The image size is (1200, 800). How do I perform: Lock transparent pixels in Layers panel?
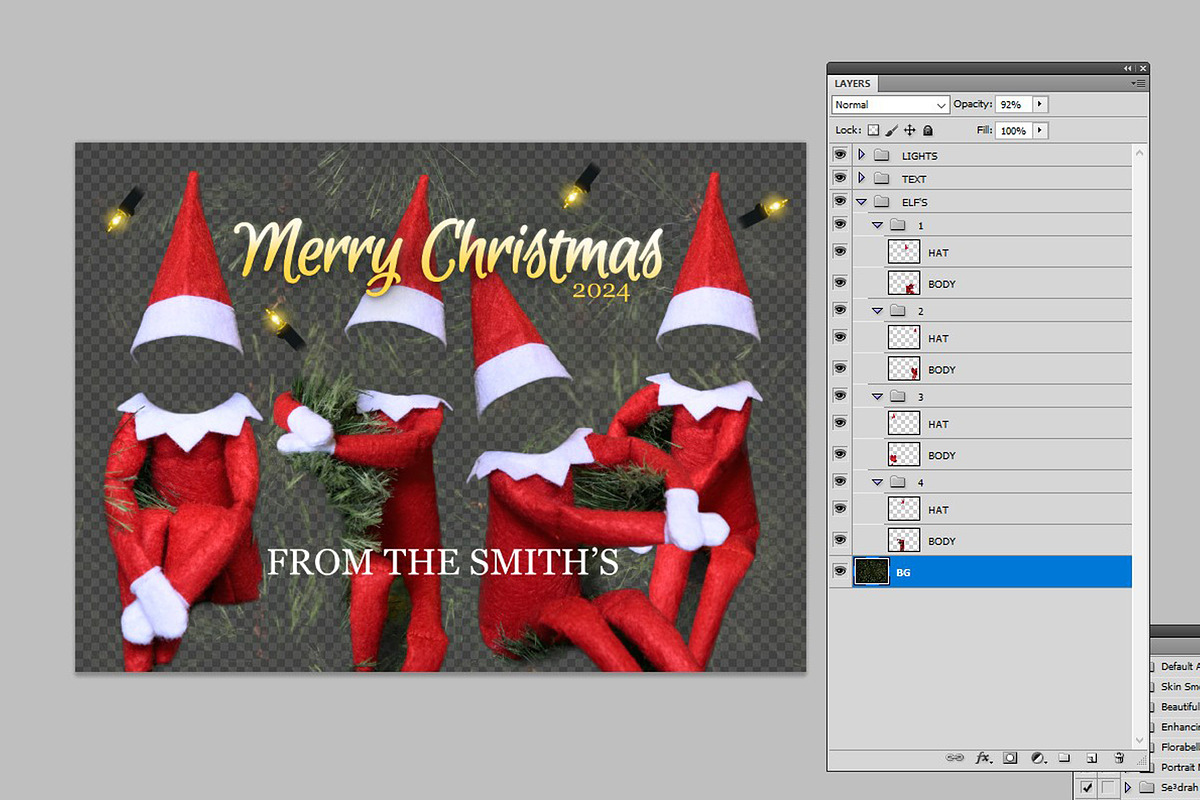(x=873, y=131)
